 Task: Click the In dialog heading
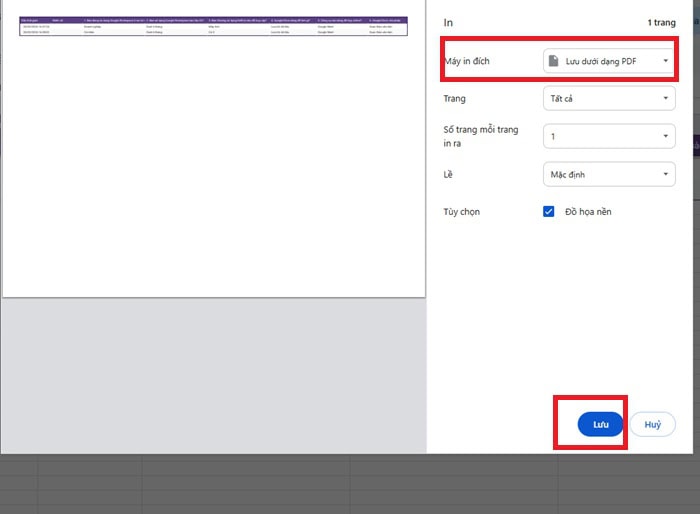tap(449, 20)
